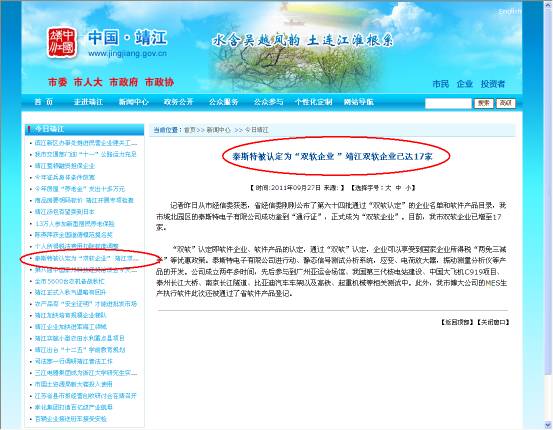Click the red 市委 link
This screenshot has height=430, width=553.
tap(57, 82)
